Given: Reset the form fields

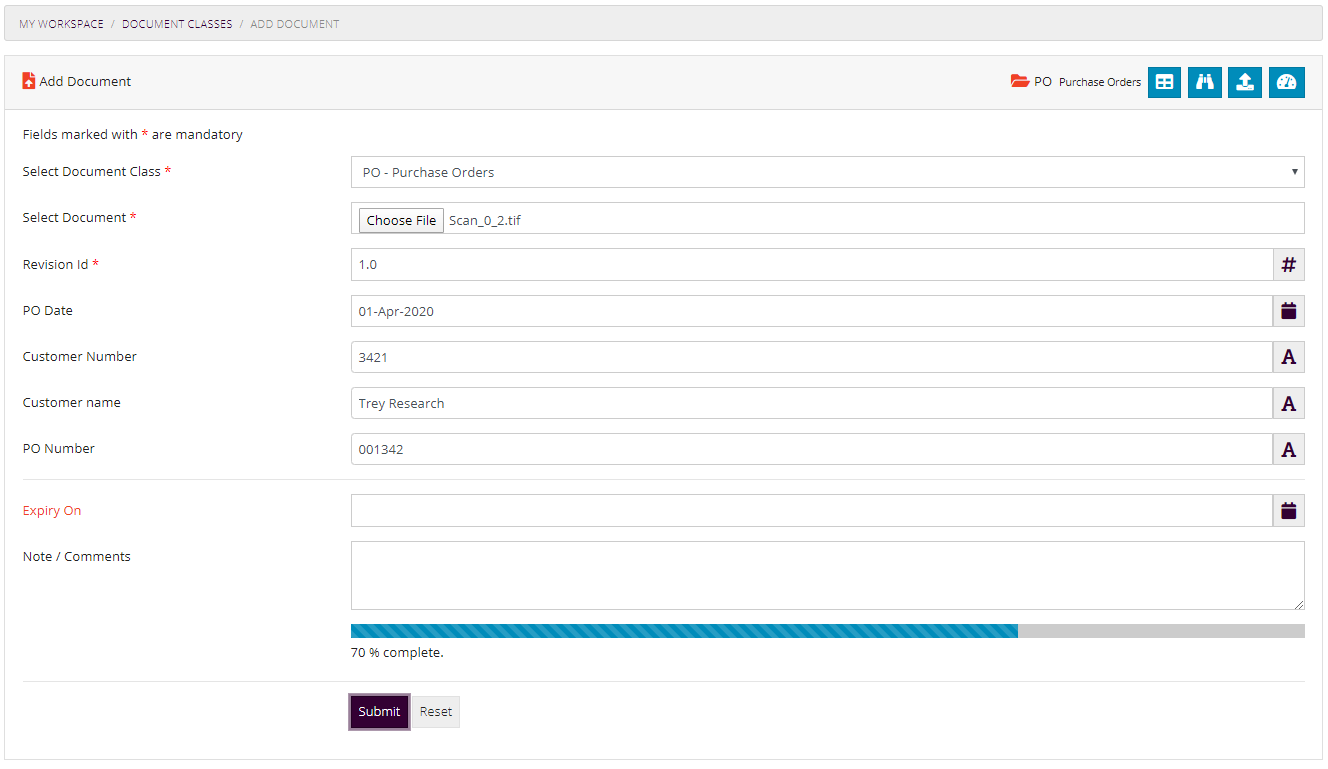Looking at the screenshot, I should [x=436, y=711].
